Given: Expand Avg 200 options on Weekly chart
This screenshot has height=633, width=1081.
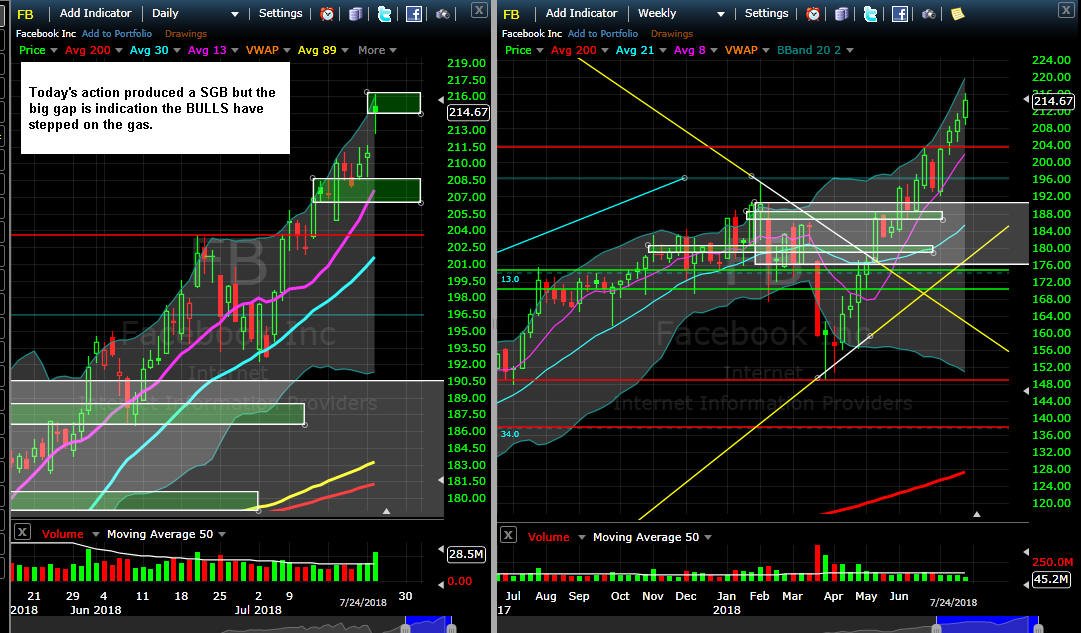Looking at the screenshot, I should click(605, 50).
